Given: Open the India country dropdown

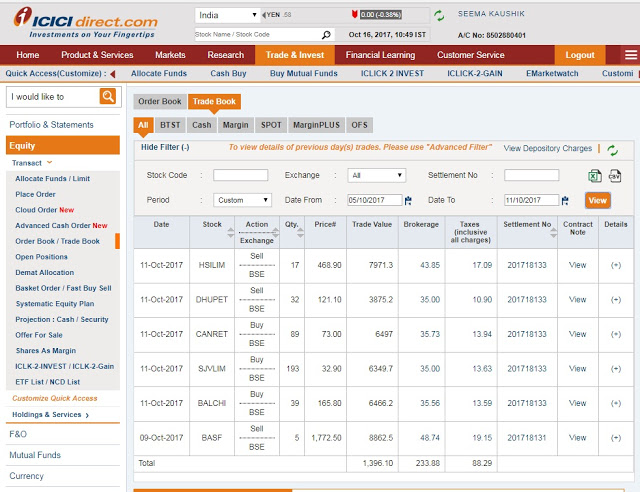Looking at the screenshot, I should pyautogui.click(x=227, y=16).
